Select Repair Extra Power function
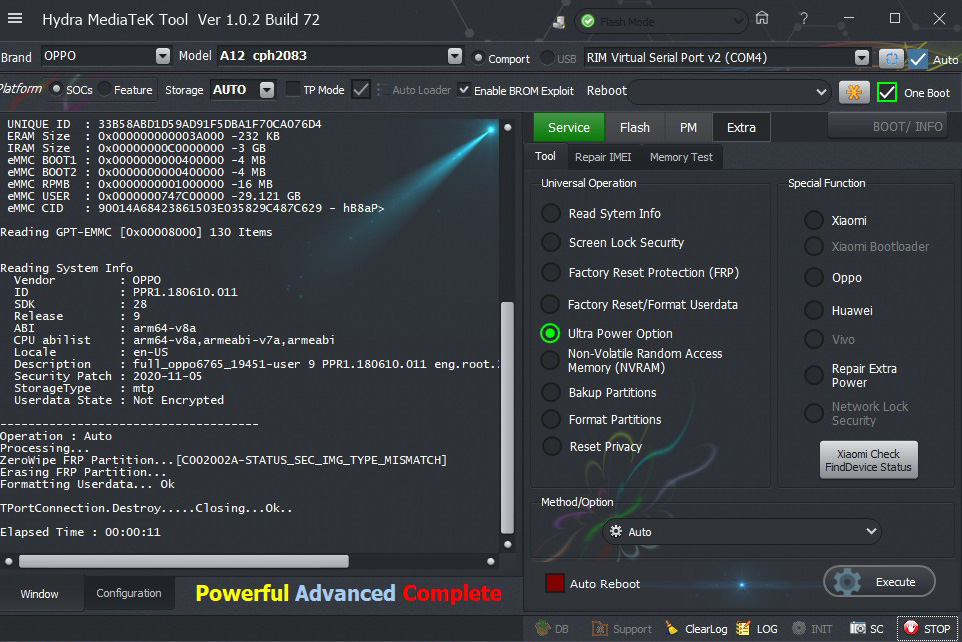 [x=814, y=376]
